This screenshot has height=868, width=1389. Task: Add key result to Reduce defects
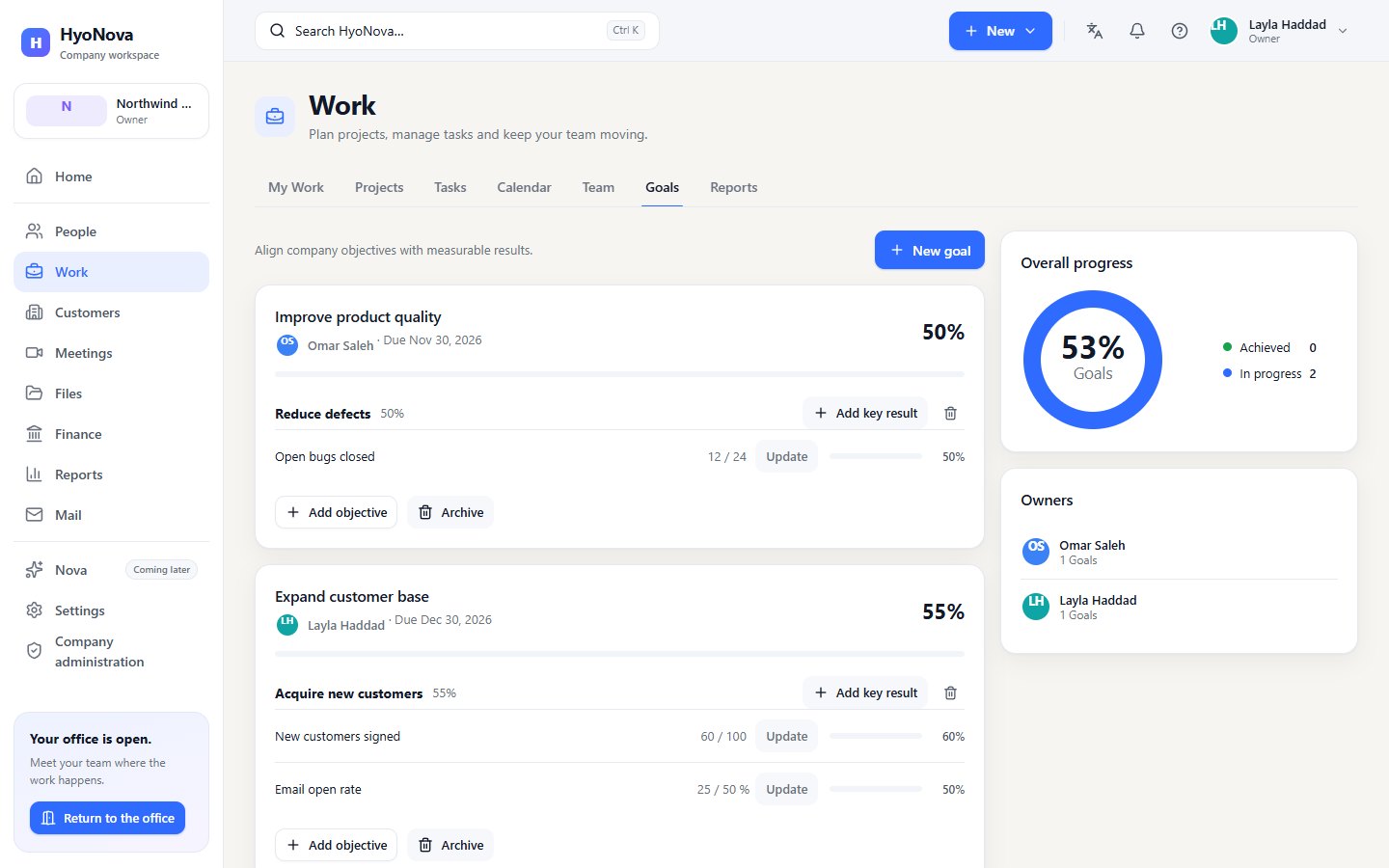point(865,413)
